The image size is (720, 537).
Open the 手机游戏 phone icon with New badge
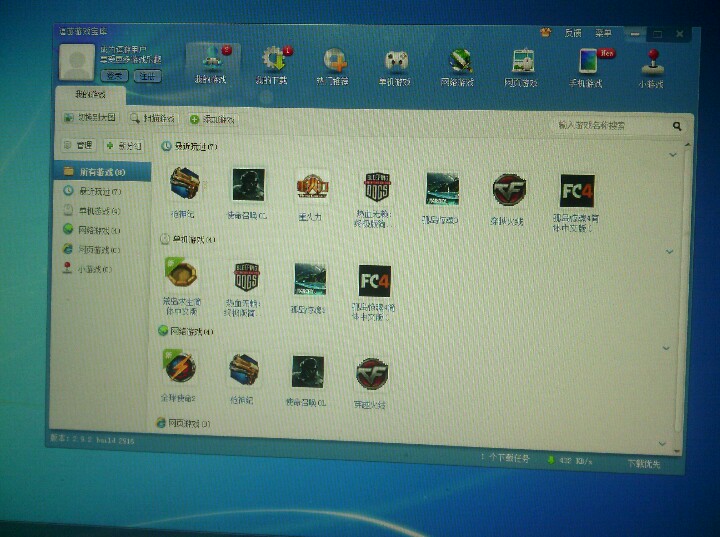pos(587,62)
